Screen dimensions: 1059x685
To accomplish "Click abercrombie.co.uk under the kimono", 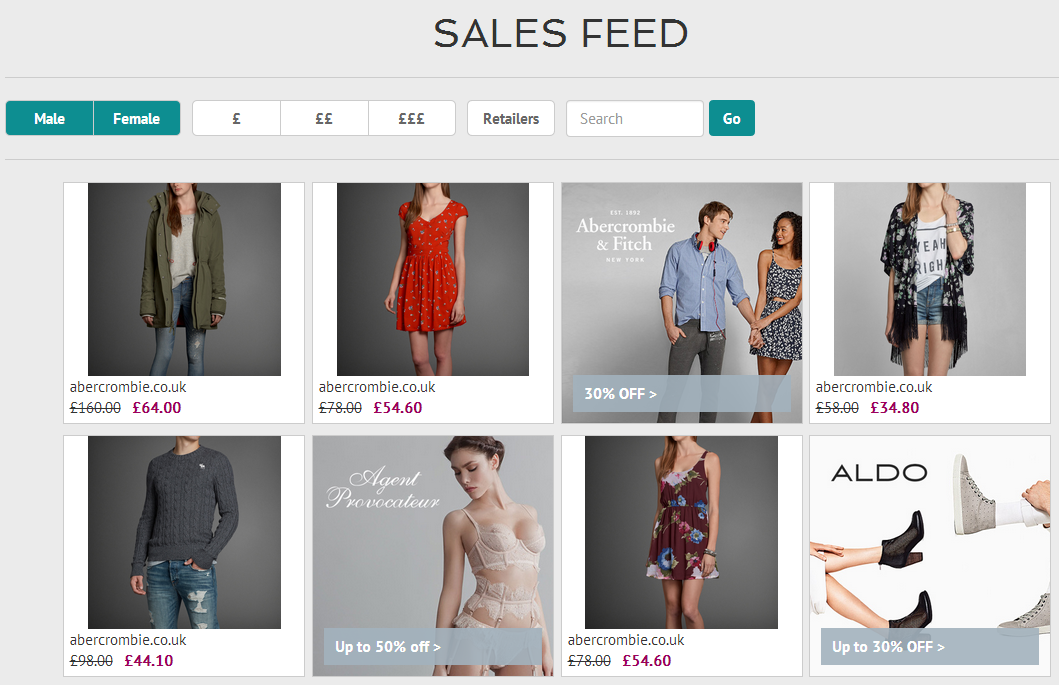I will point(874,387).
